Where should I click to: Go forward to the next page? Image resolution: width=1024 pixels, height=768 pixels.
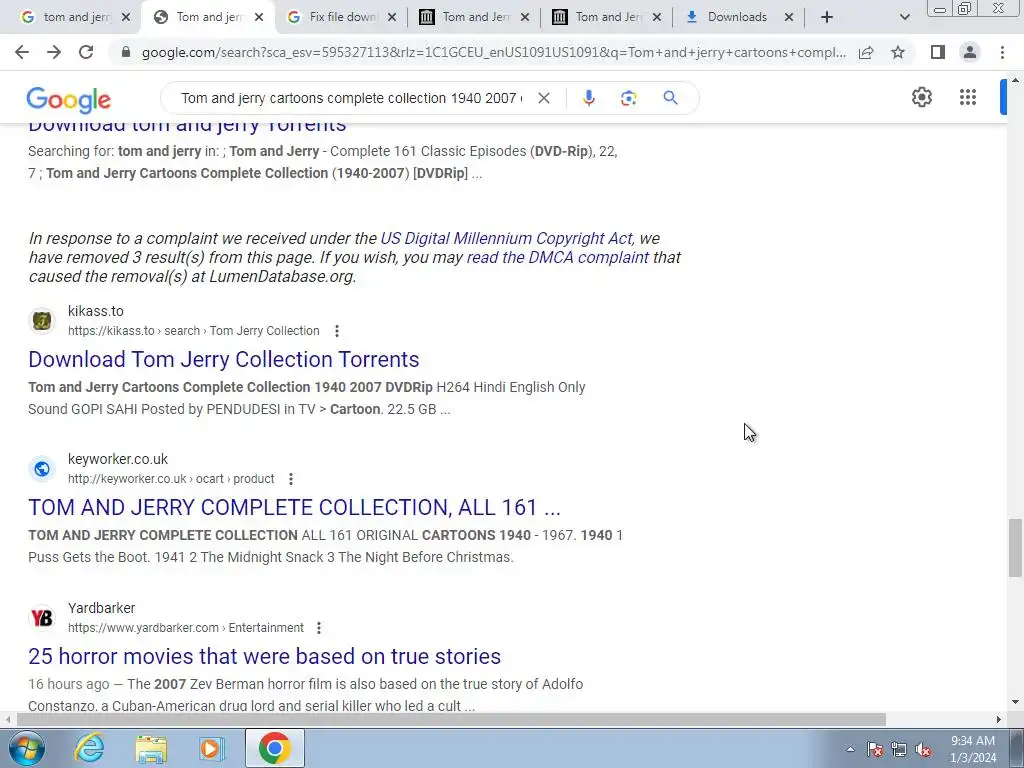[x=54, y=52]
